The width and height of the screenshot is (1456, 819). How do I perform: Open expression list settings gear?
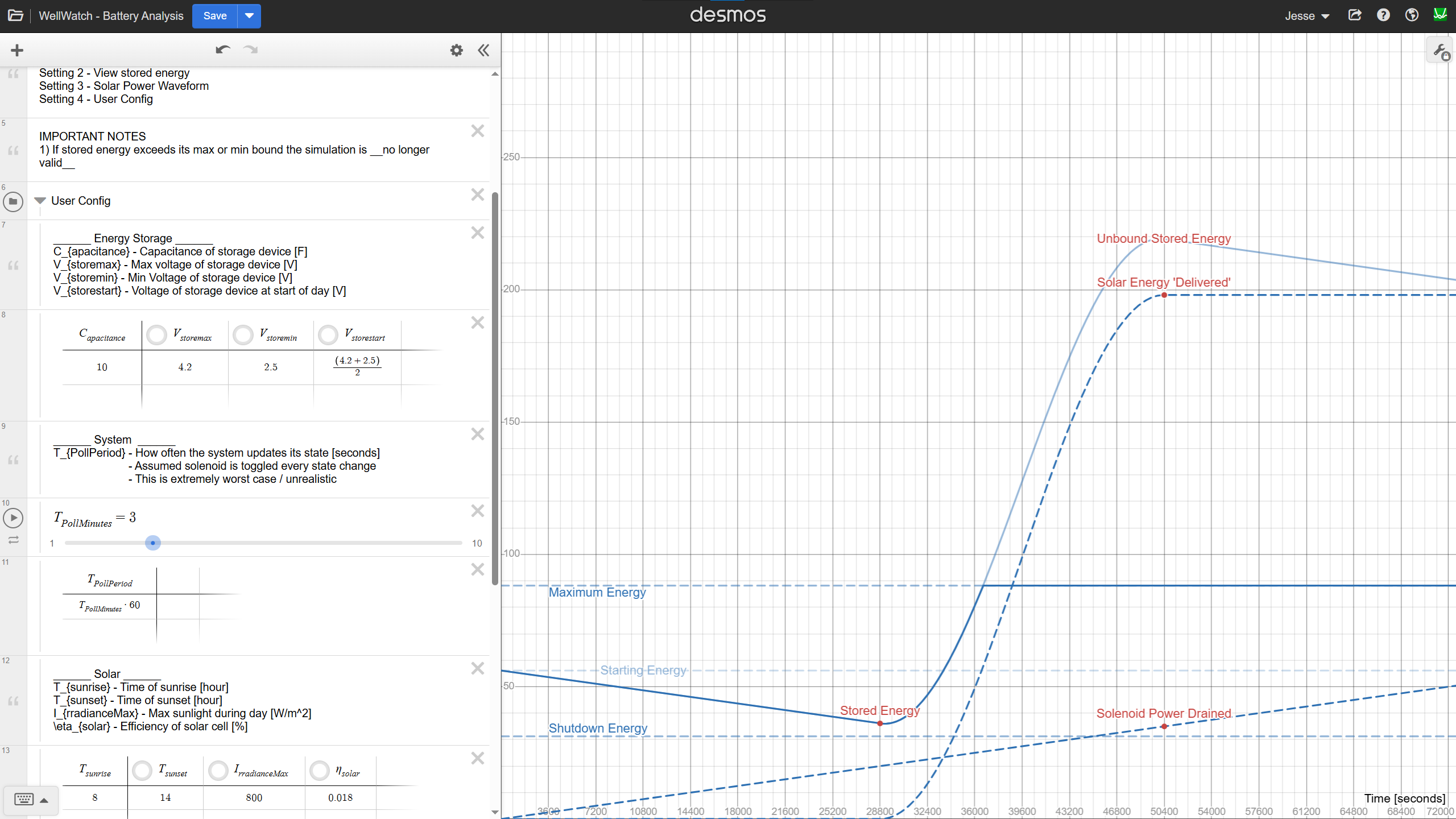[x=456, y=50]
